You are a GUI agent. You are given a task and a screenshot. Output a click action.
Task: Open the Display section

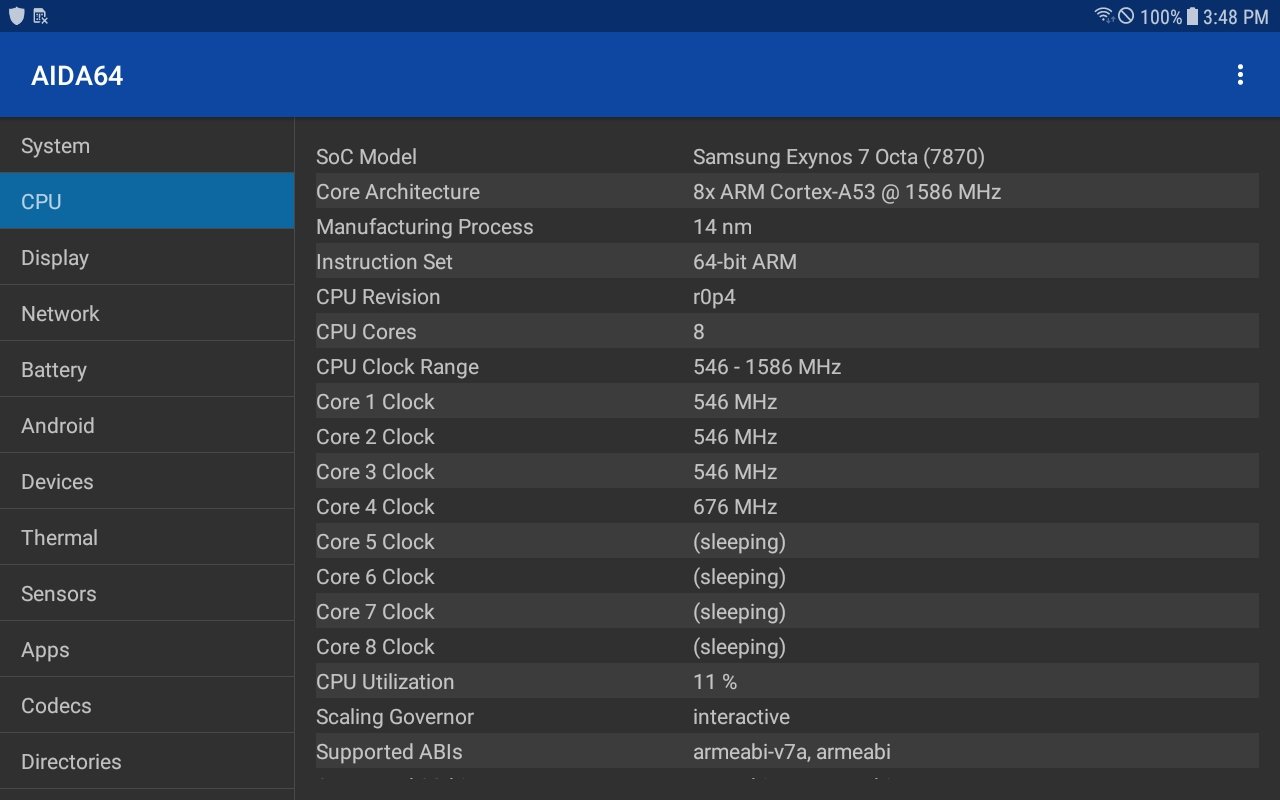[147, 258]
